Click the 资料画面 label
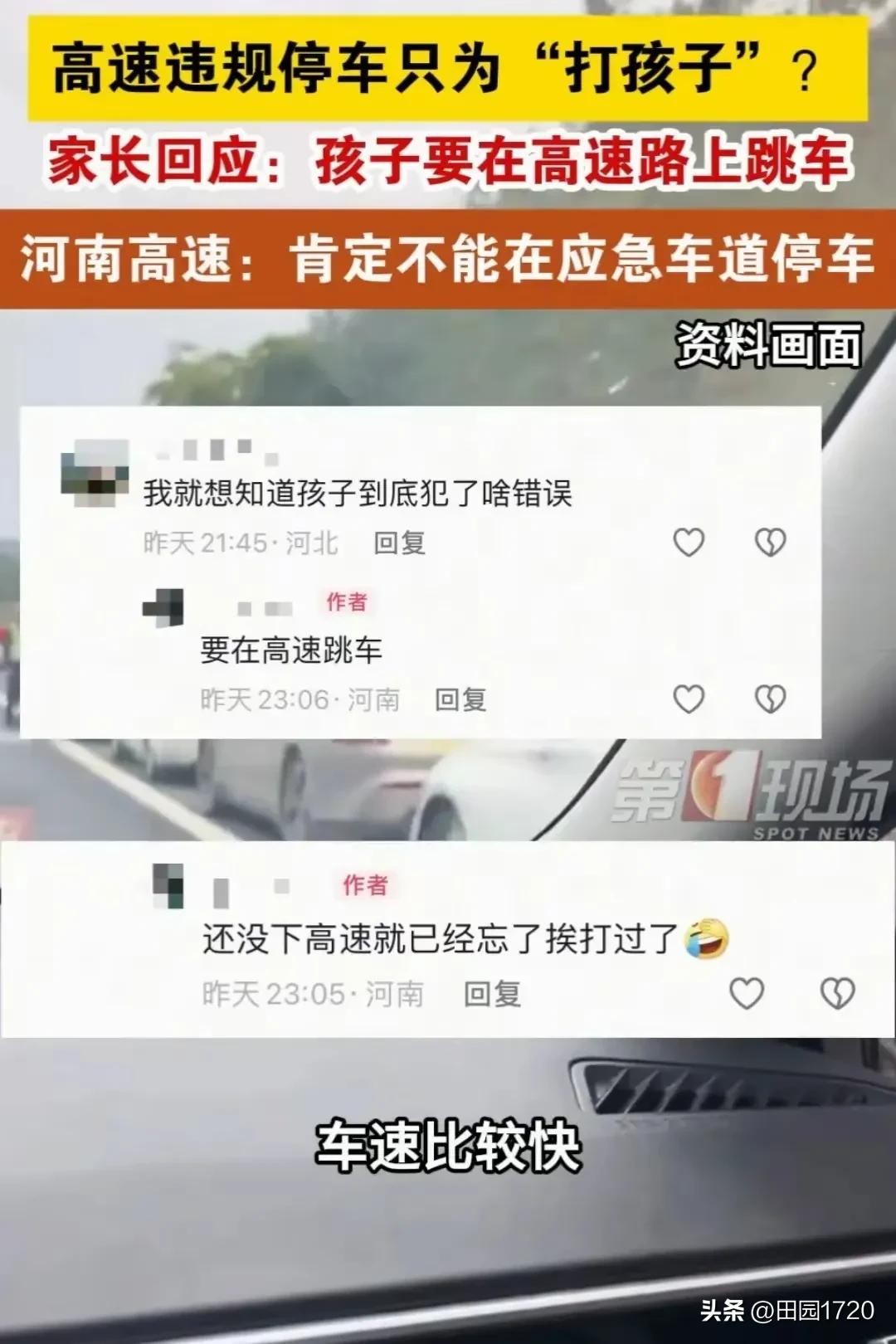 pos(770,345)
